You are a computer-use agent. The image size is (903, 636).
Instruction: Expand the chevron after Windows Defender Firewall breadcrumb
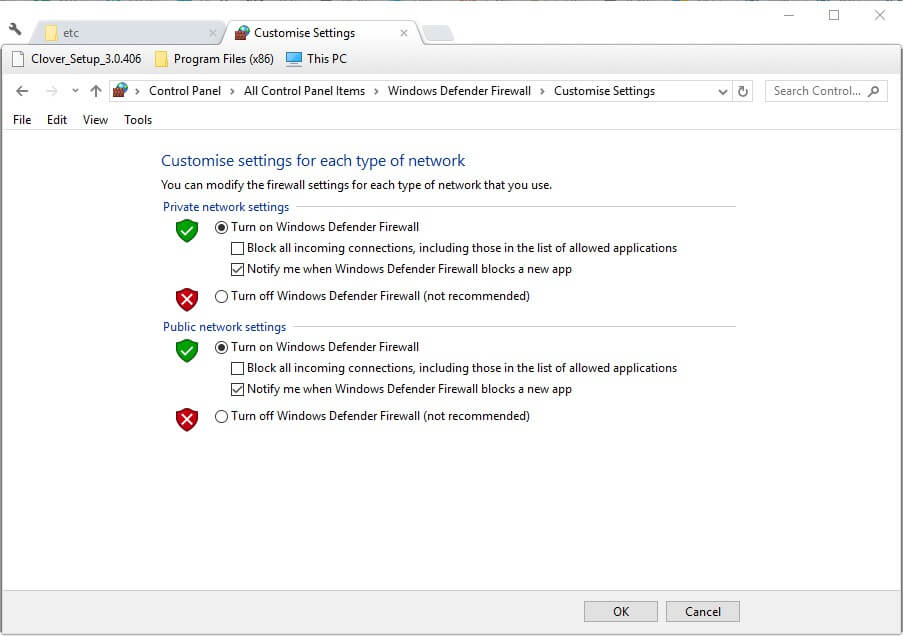point(542,91)
